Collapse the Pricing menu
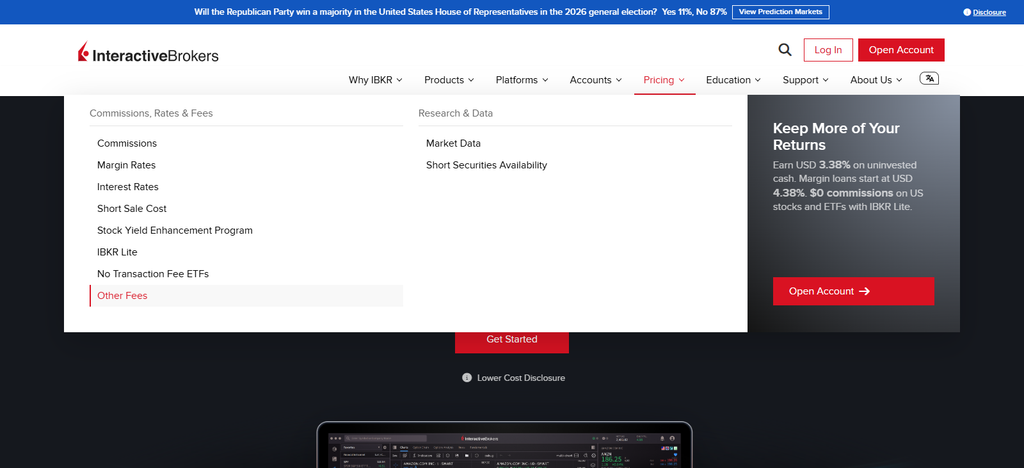Screen dimensions: 1024x468 point(664,80)
